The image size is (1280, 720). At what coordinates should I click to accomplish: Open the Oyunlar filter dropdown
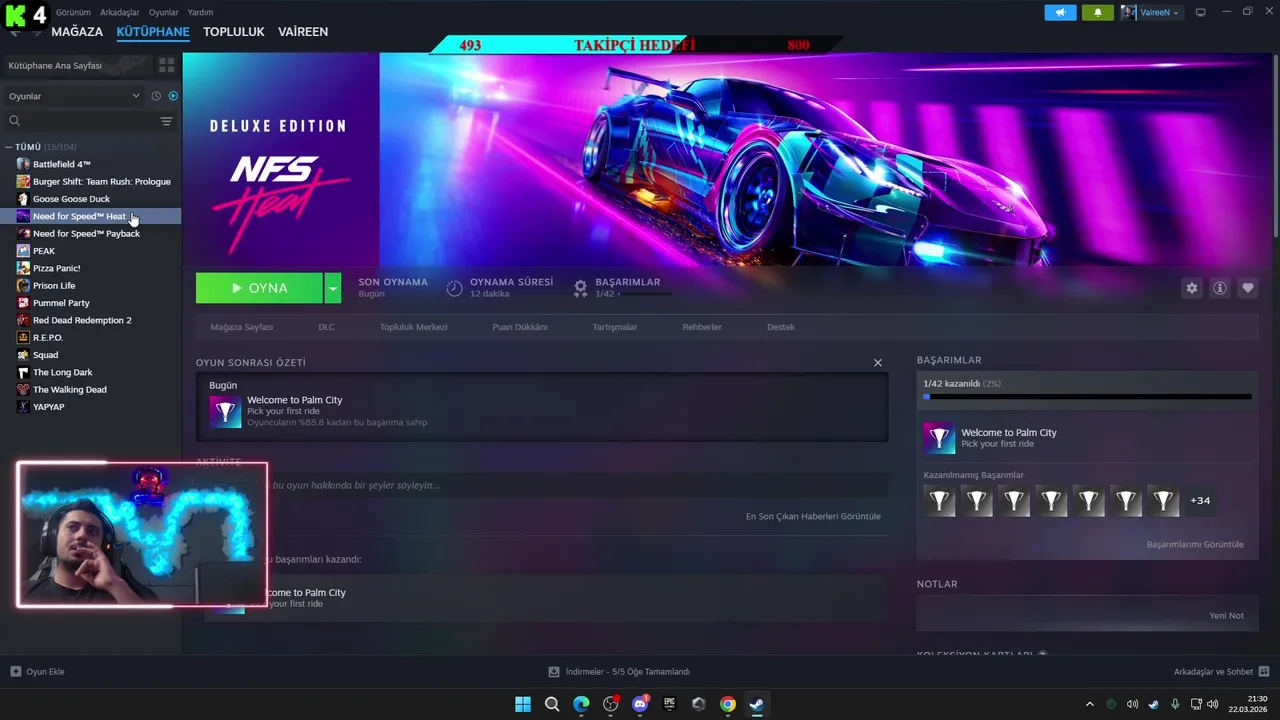[75, 96]
